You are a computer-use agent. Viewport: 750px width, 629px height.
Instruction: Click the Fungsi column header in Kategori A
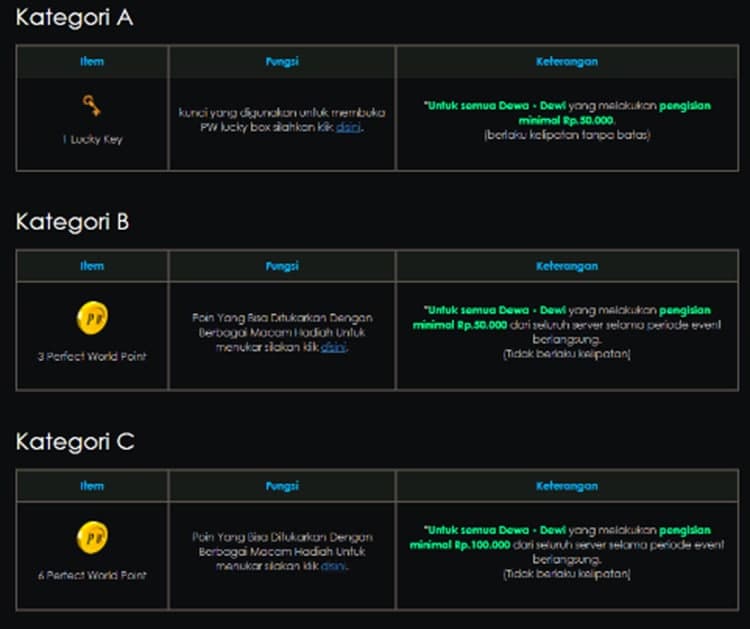(282, 61)
